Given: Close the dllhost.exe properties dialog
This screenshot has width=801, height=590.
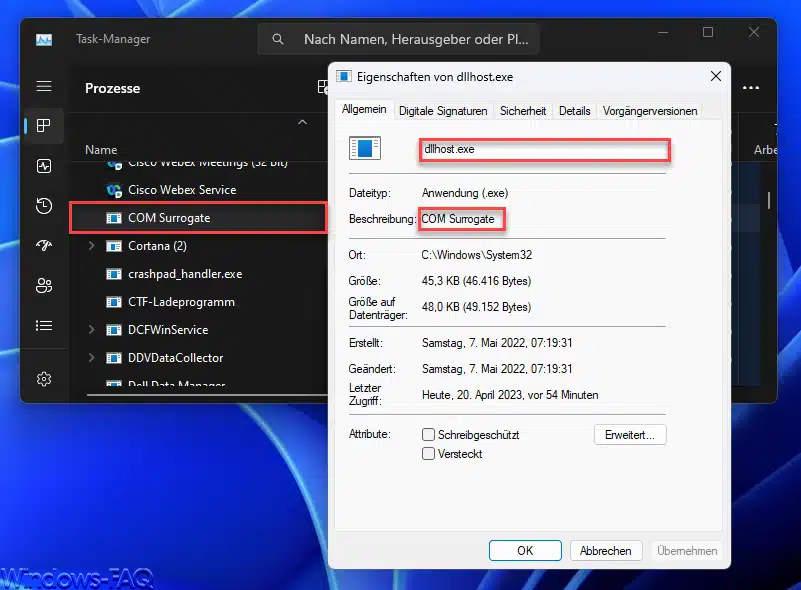Looking at the screenshot, I should 716,77.
